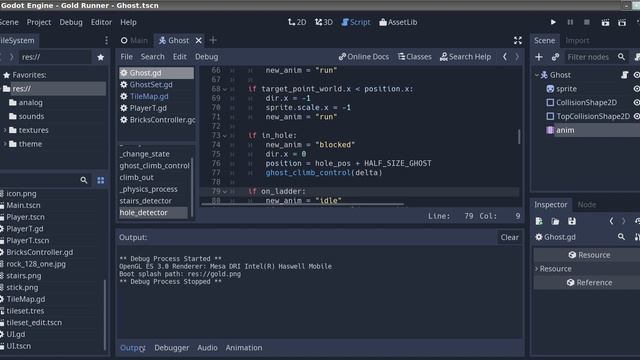Toggle FileSystem grid view mode
640x360 pixels.
tap(100, 180)
